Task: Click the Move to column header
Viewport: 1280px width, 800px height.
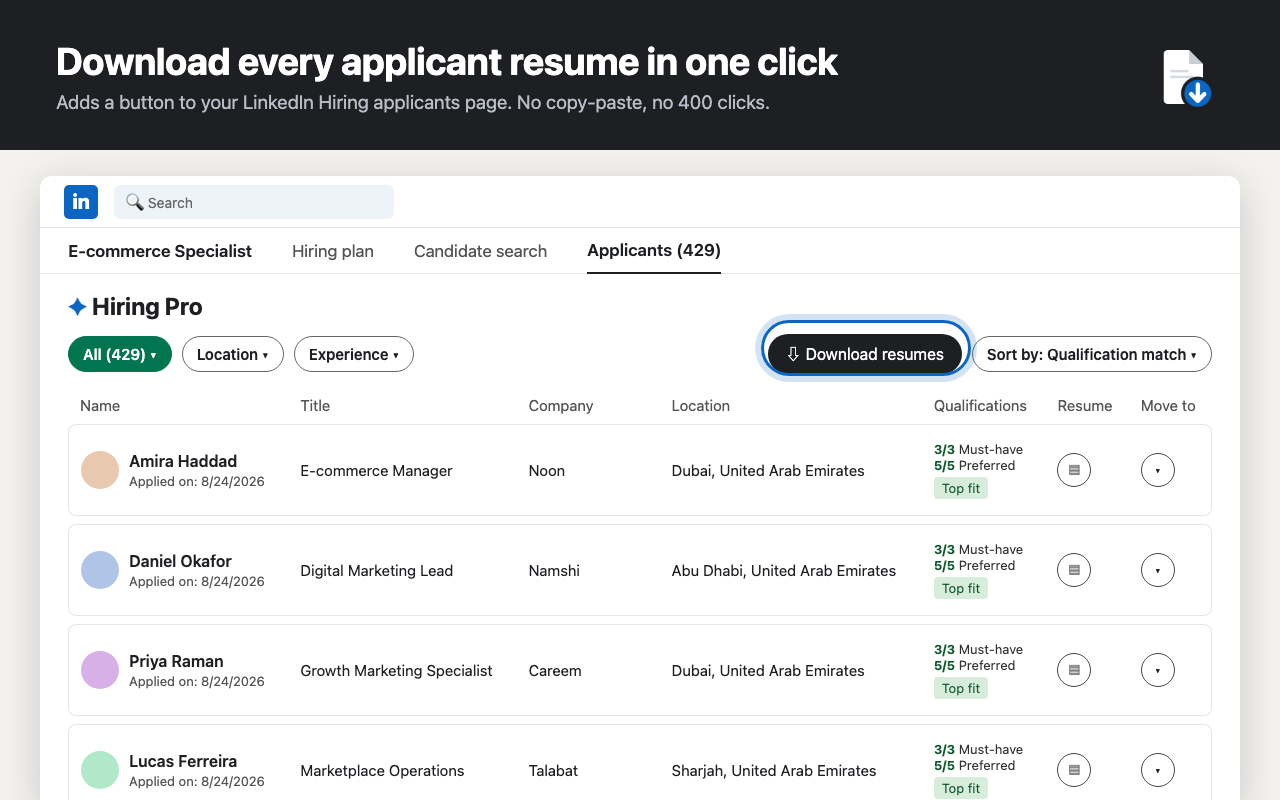Action: tap(1168, 405)
